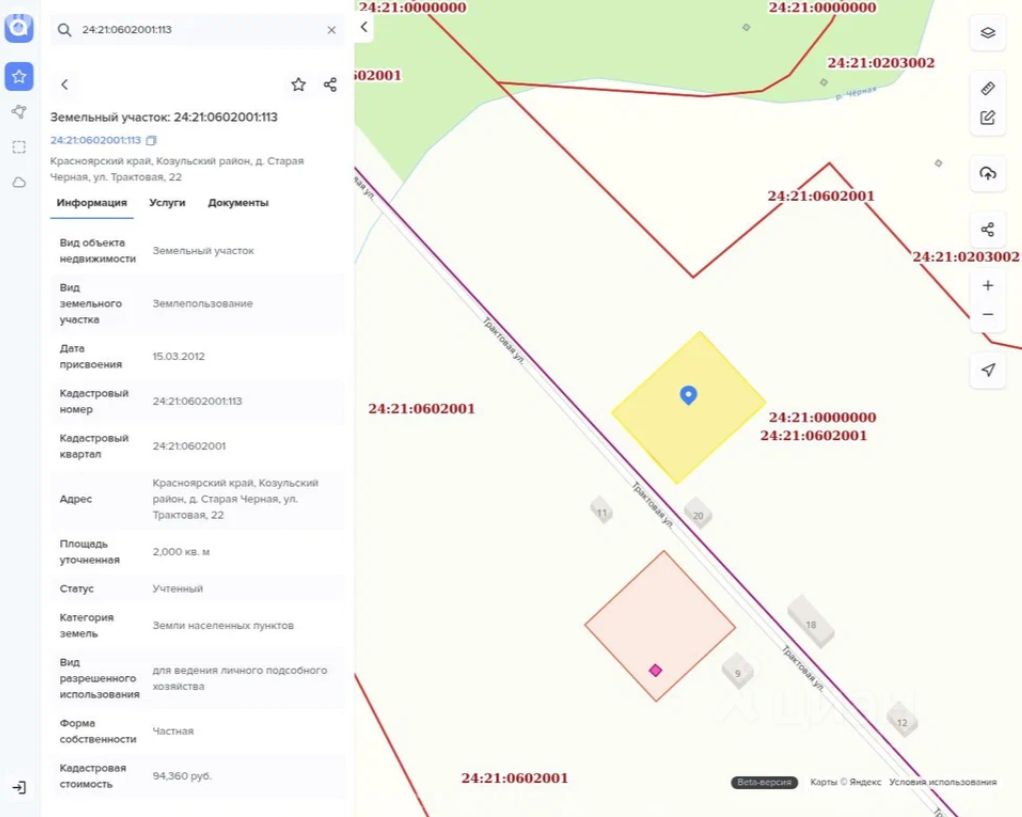Share the land plot via panel share icon

[x=330, y=84]
